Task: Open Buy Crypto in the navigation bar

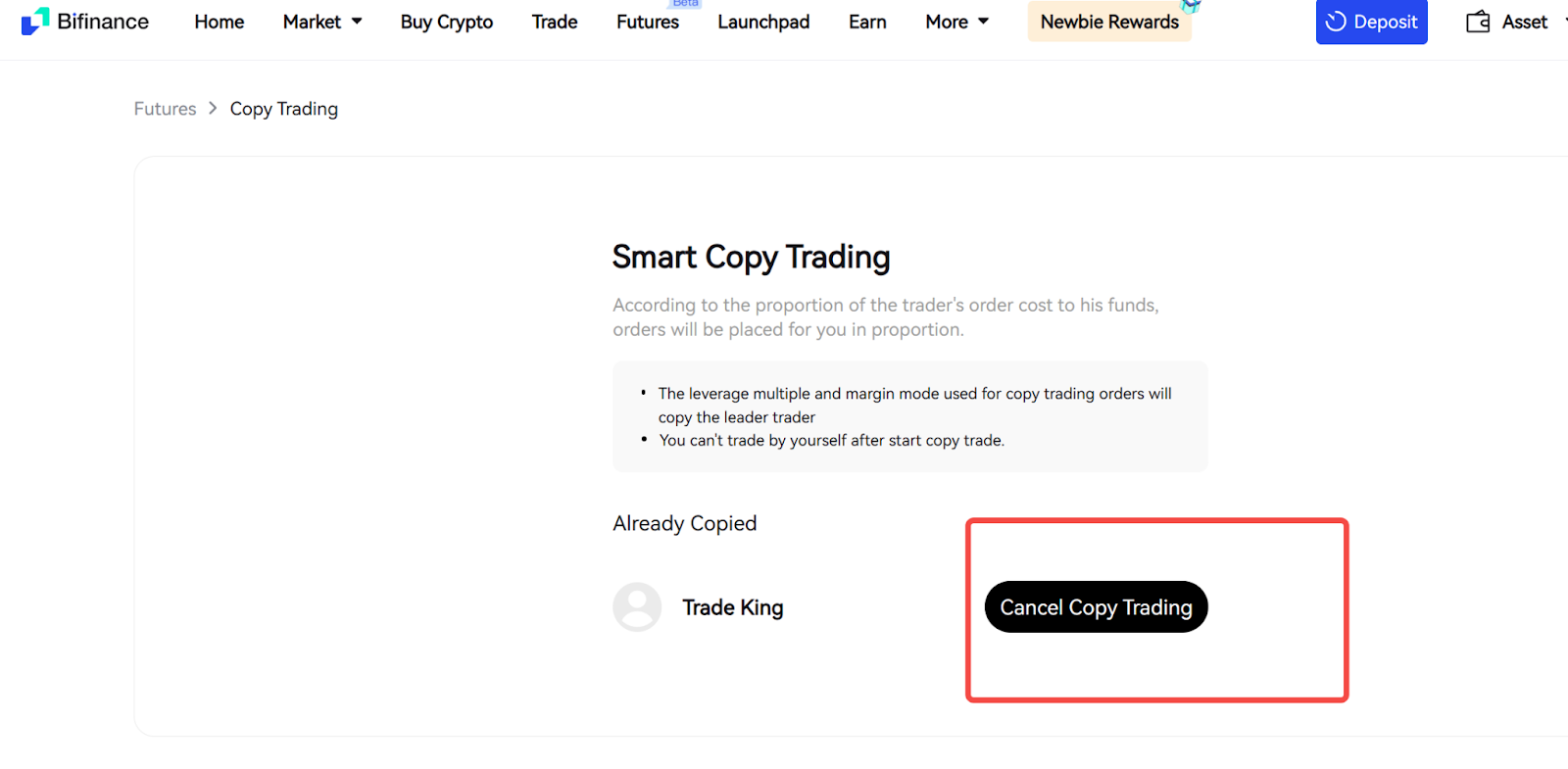Action: [x=447, y=22]
